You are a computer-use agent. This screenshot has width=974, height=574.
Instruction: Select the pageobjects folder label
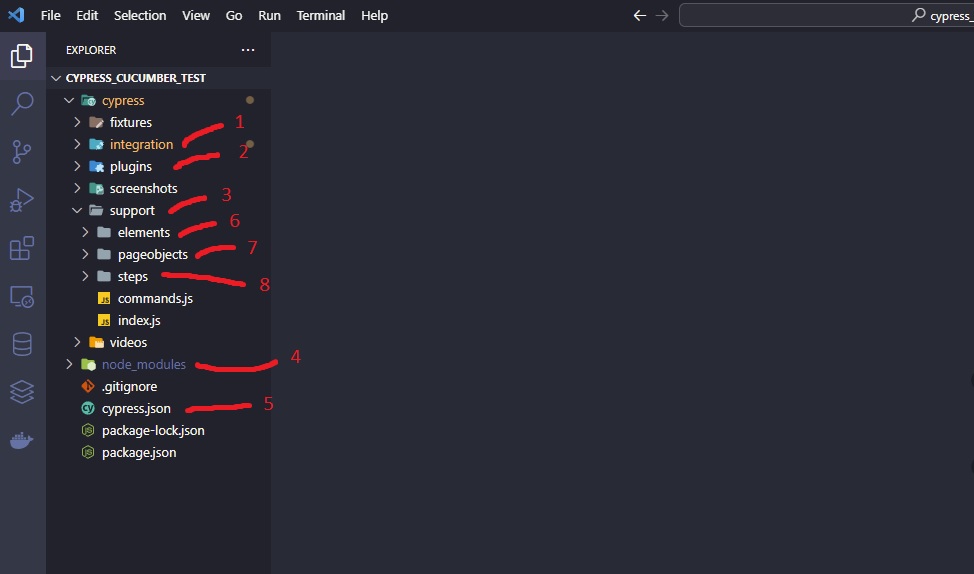point(153,255)
